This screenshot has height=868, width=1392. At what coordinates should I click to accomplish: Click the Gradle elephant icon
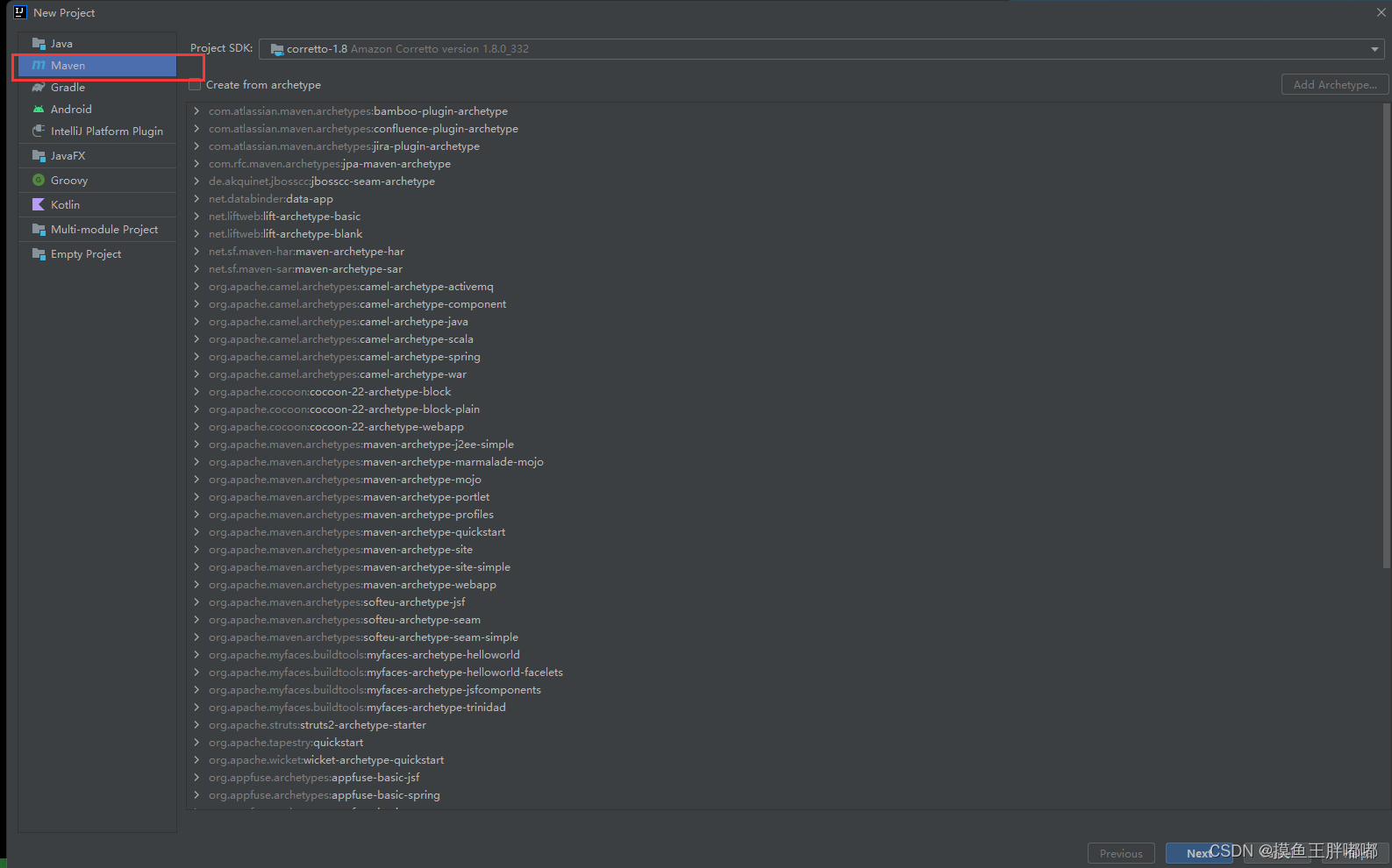point(39,88)
